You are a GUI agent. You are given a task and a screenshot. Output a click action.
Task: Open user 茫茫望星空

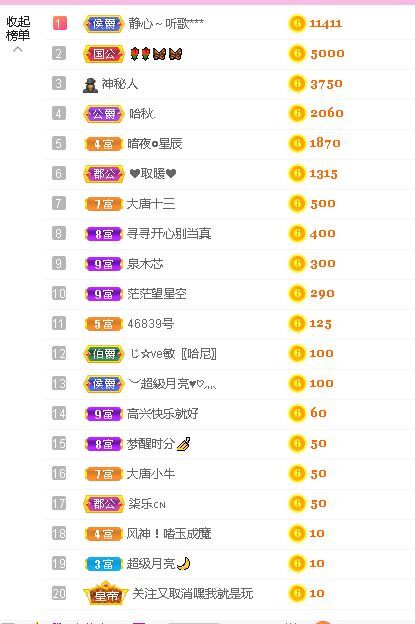pyautogui.click(x=156, y=294)
